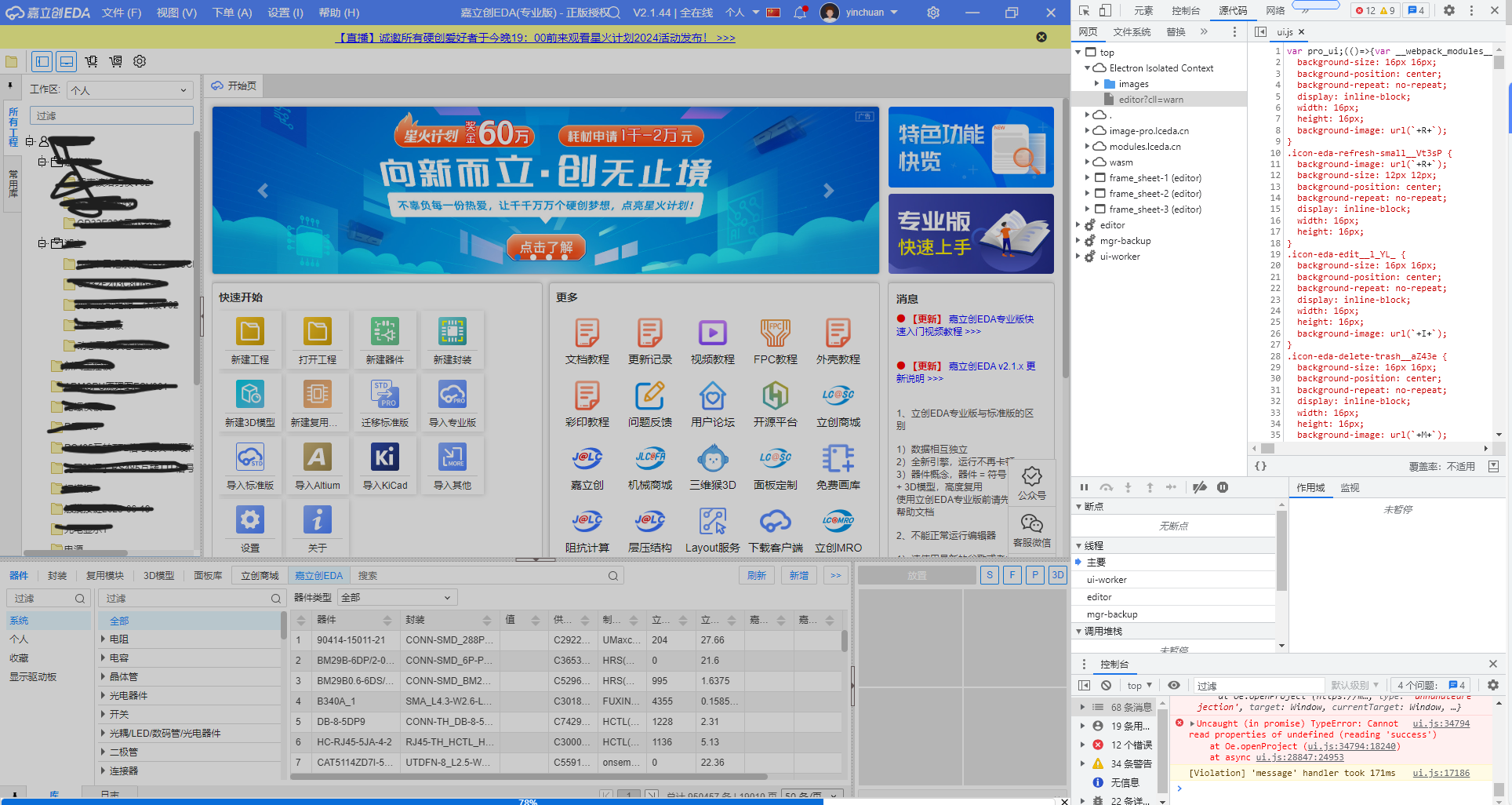
Task: Toggle the 3D preview button
Action: 1057,575
